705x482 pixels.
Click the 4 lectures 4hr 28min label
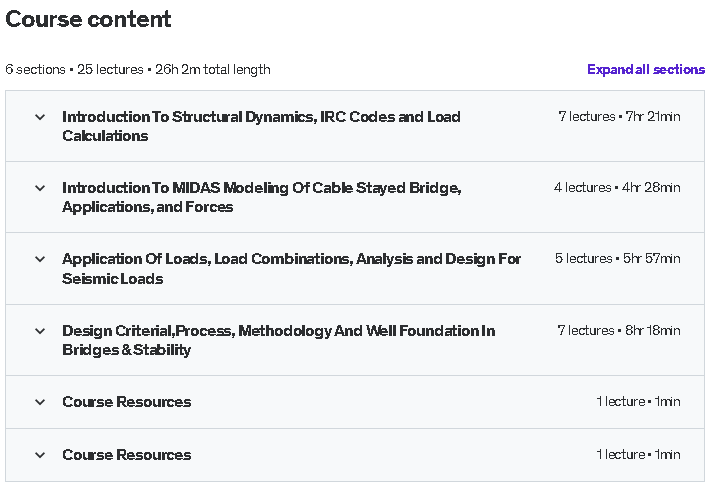(617, 187)
